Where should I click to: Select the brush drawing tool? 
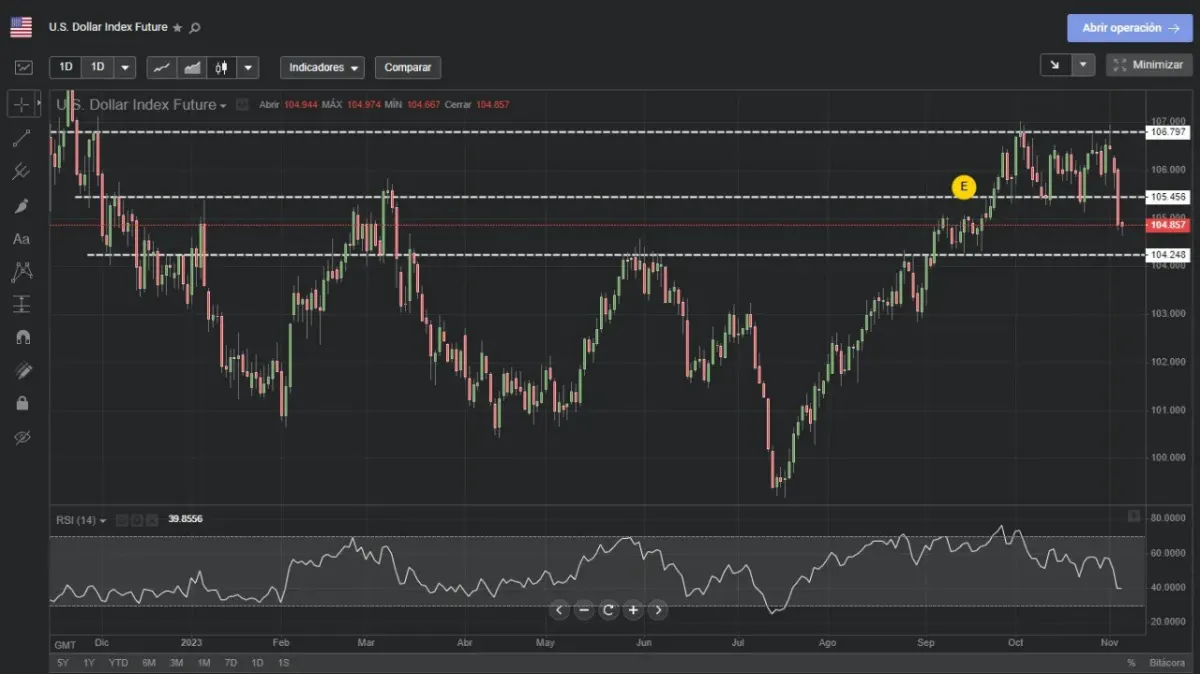pyautogui.click(x=22, y=205)
